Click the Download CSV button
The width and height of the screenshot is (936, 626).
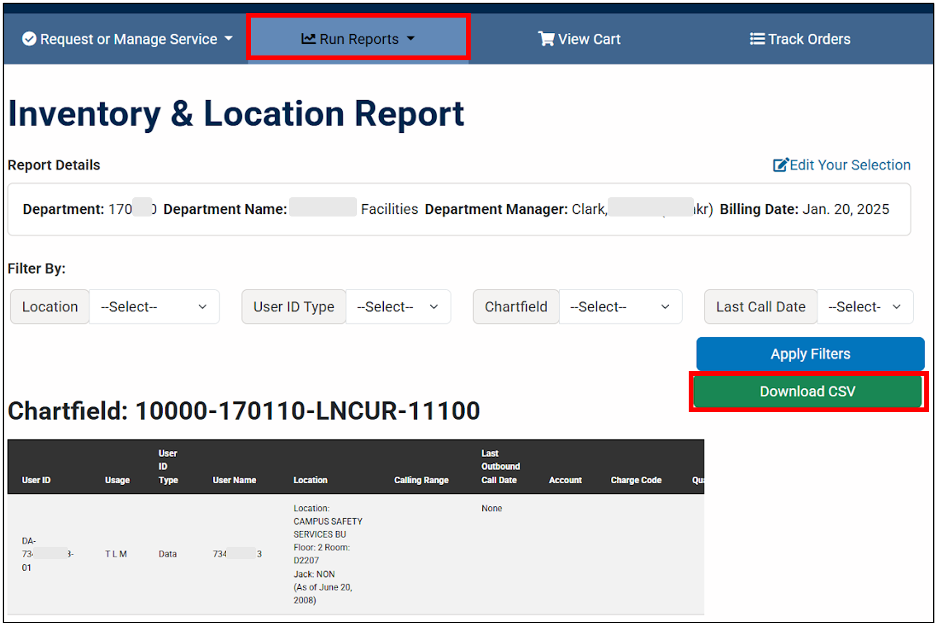pos(808,391)
